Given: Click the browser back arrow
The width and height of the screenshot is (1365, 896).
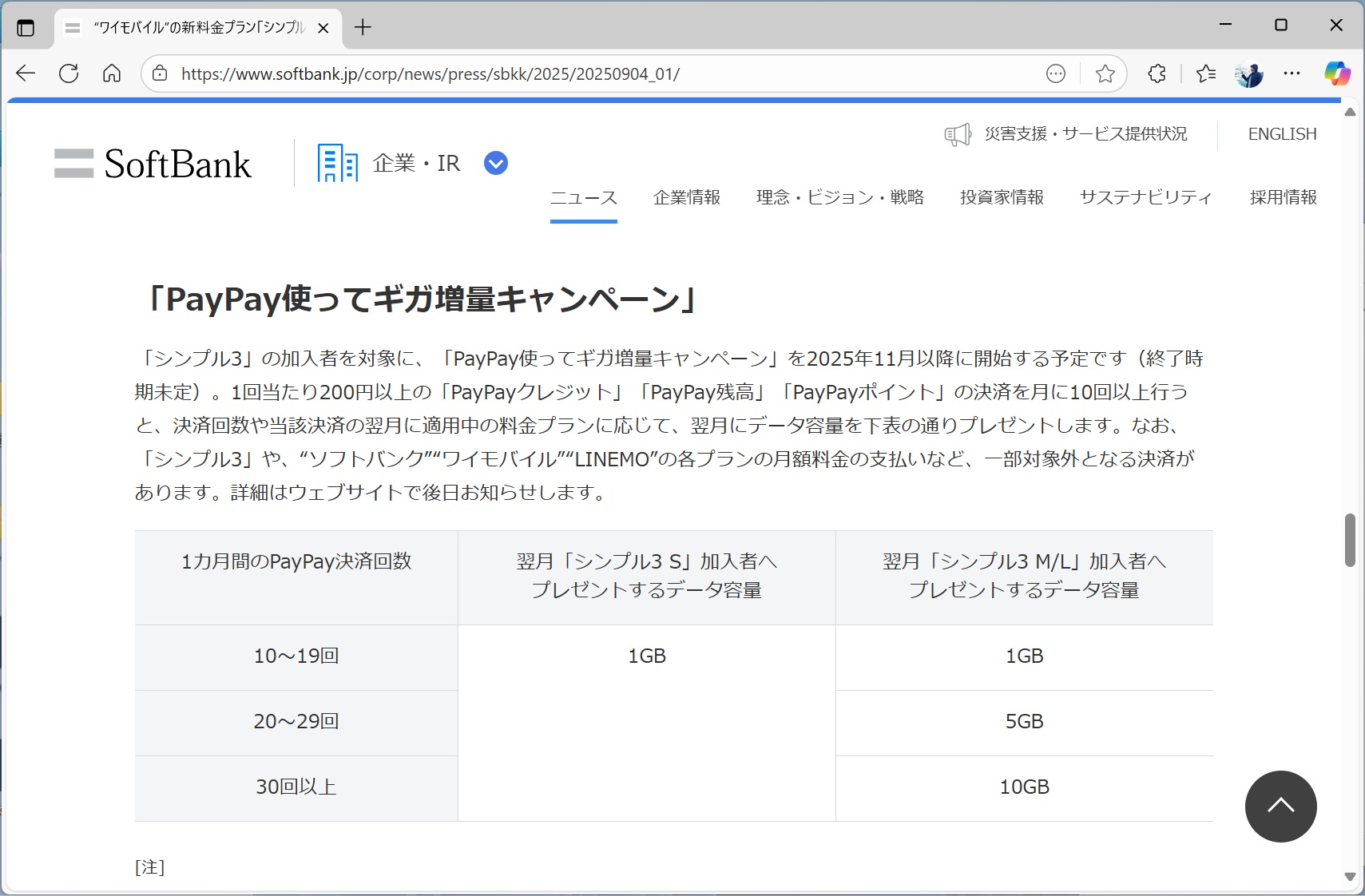Looking at the screenshot, I should [x=25, y=73].
